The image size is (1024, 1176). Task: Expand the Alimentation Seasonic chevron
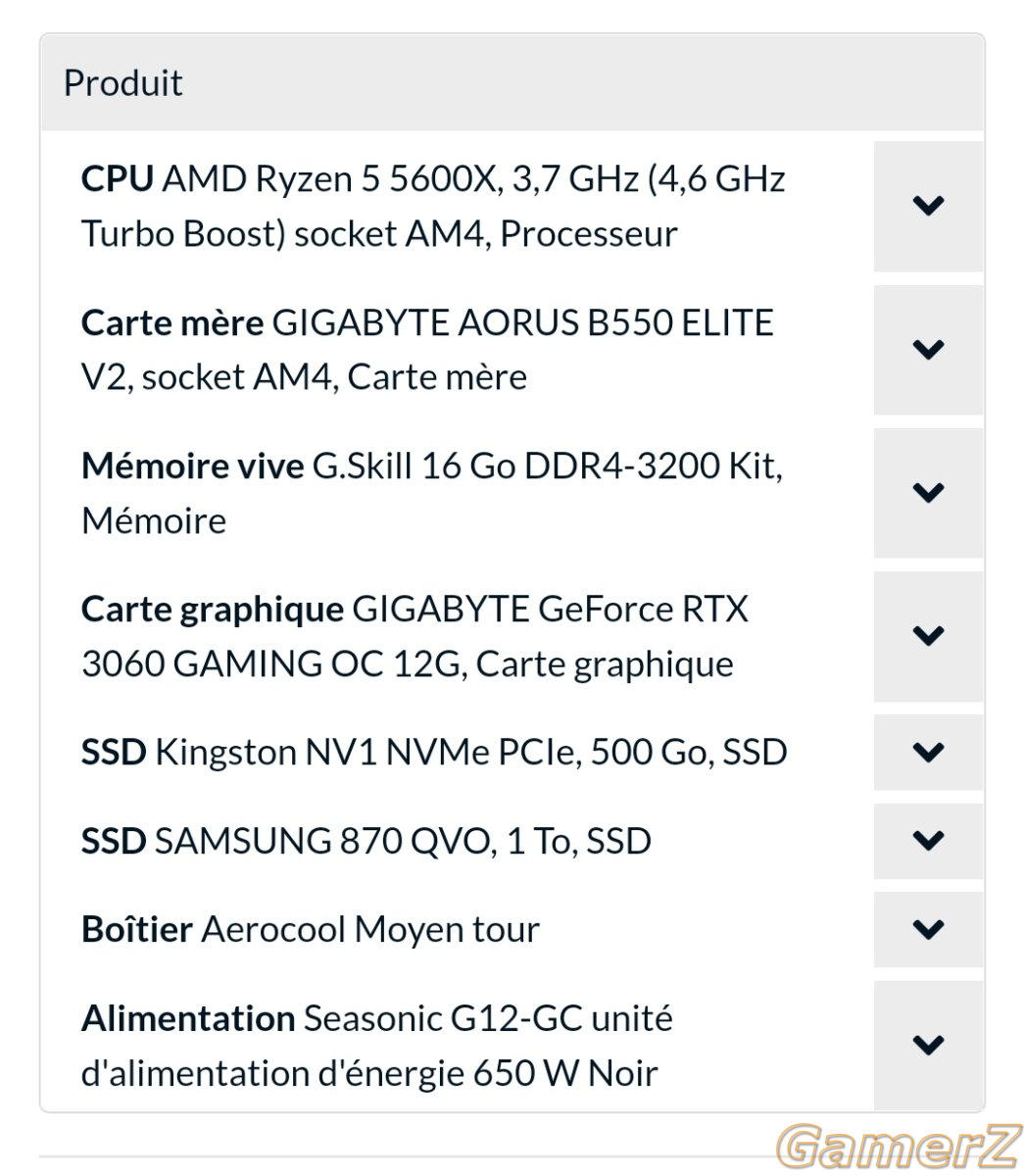click(x=928, y=1045)
